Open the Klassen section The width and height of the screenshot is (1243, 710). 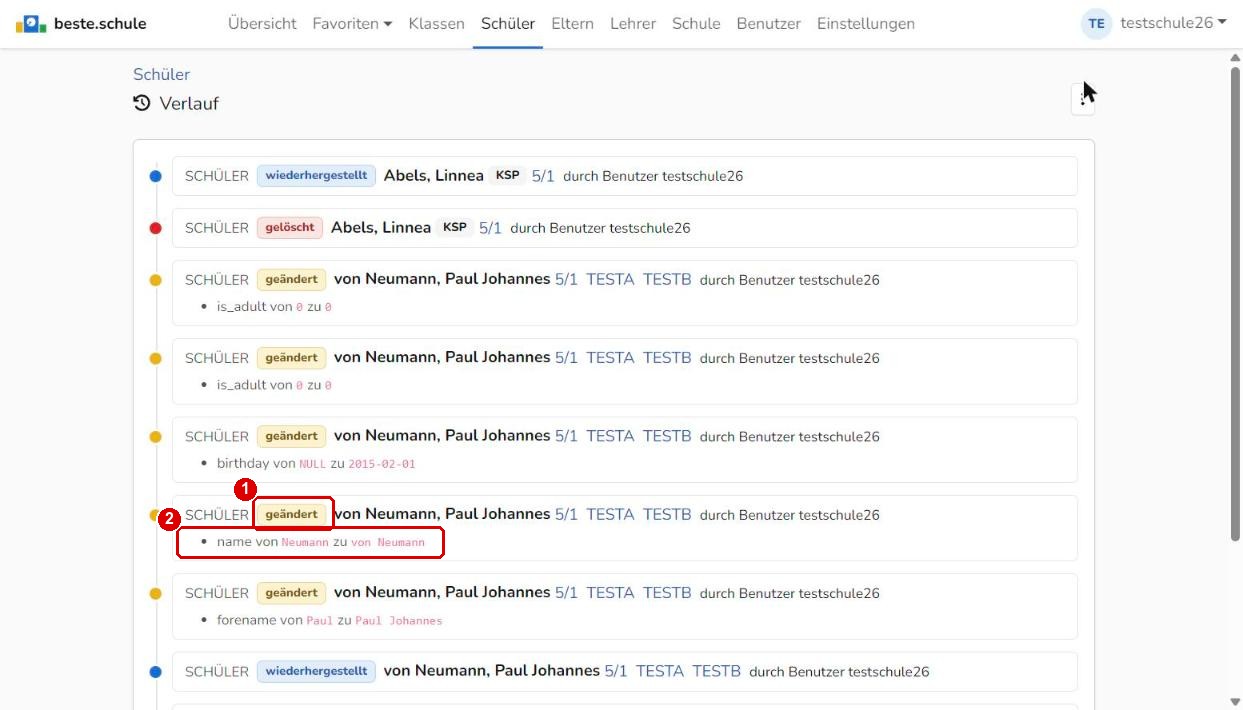[436, 23]
